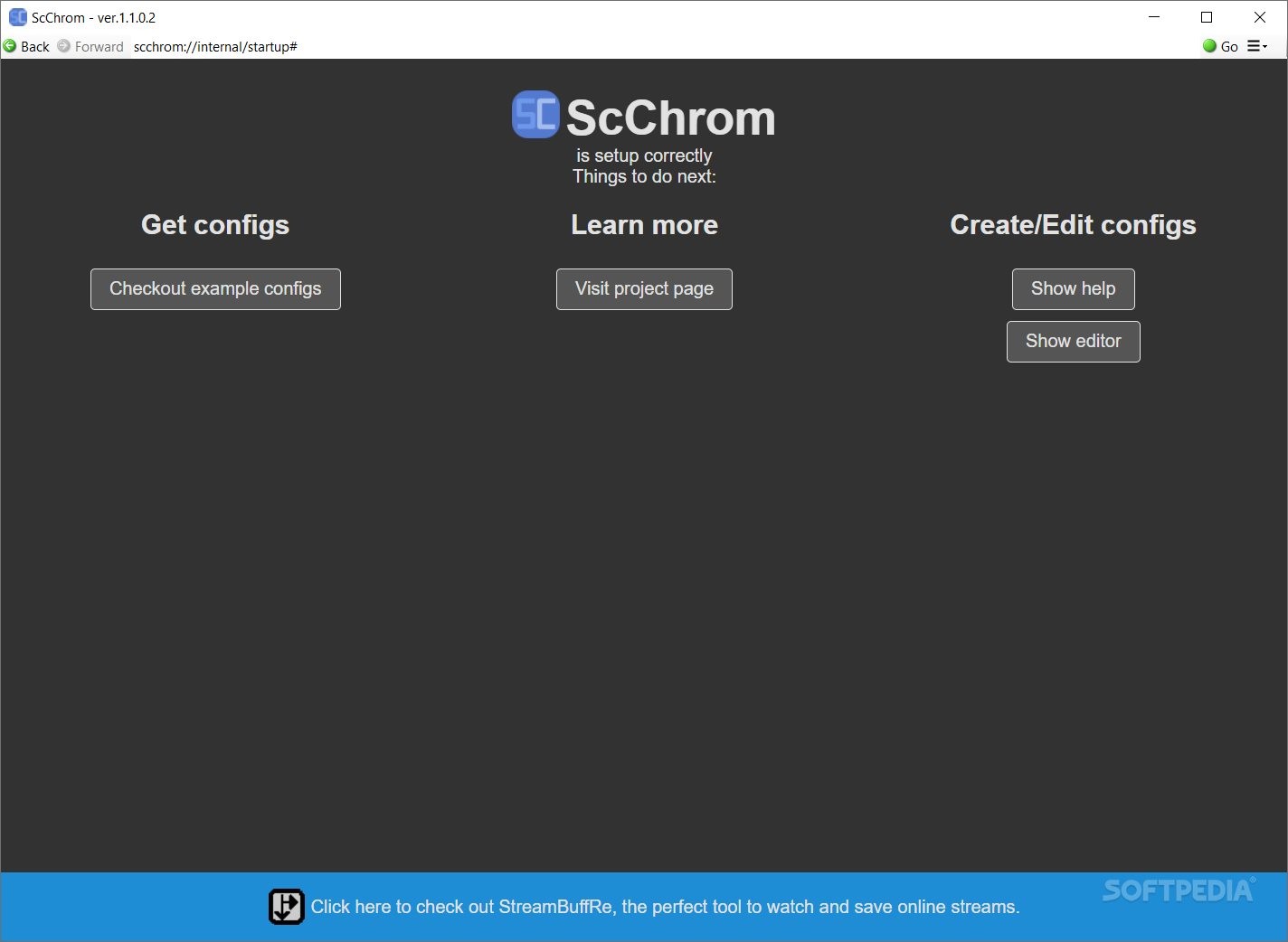The image size is (1288, 942).
Task: Click the Get configs heading
Action: [x=215, y=225]
